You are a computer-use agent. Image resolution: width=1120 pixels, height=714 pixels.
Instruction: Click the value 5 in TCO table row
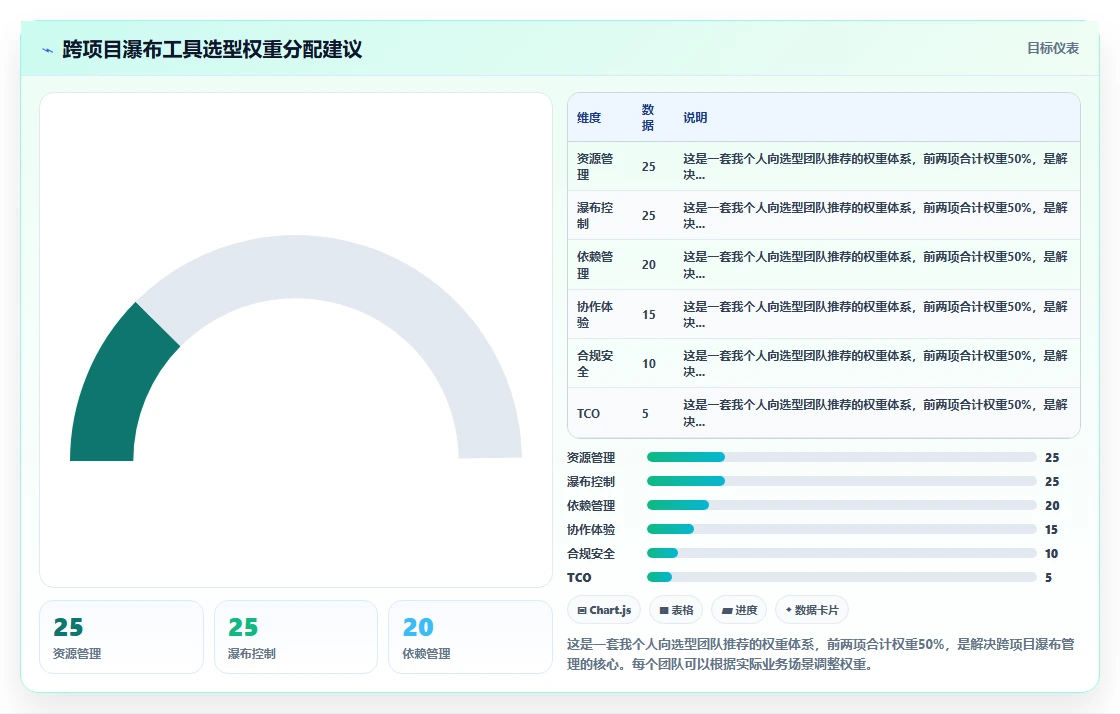(x=645, y=413)
